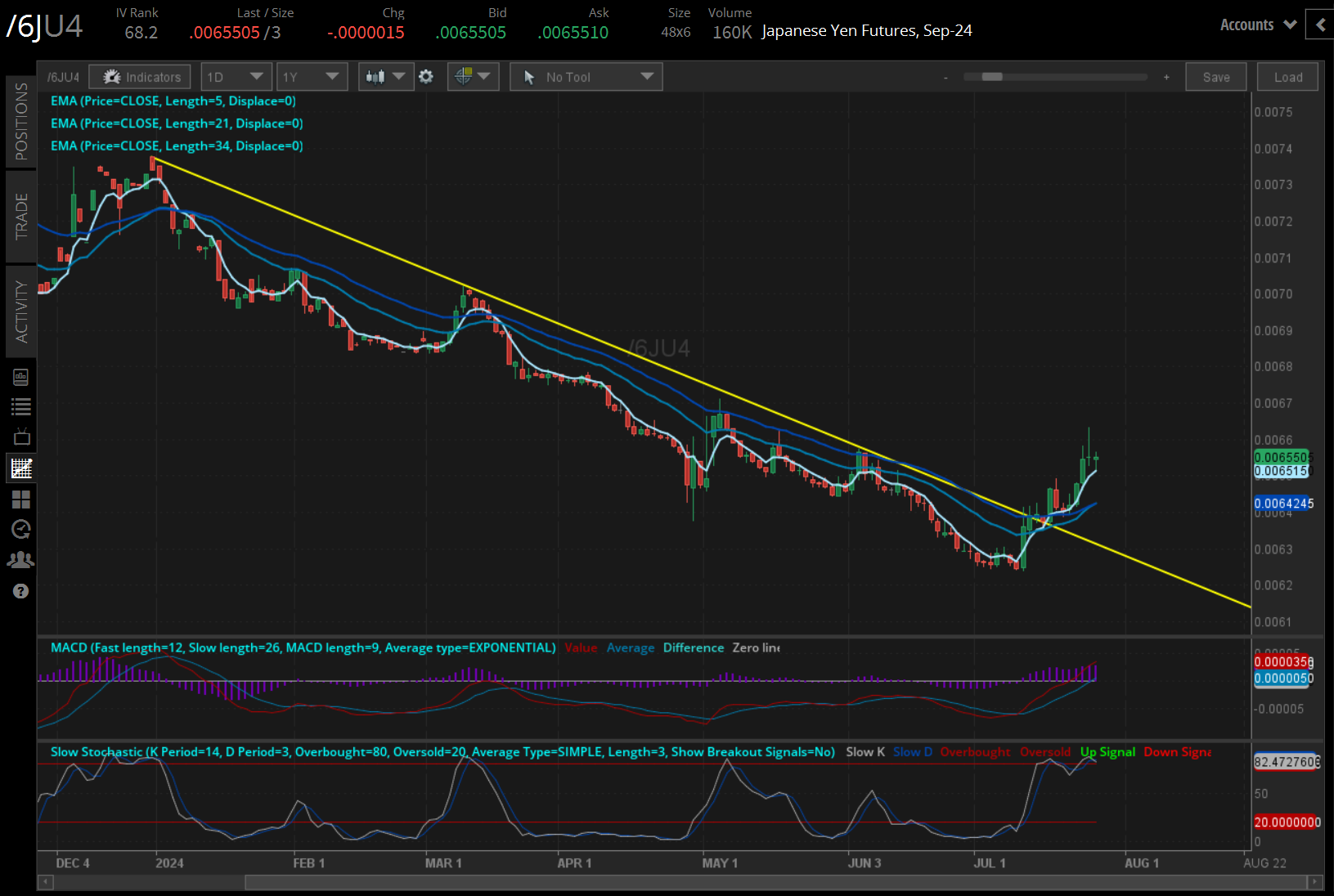The height and width of the screenshot is (896, 1334).
Task: Open the chart settings gear
Action: tap(426, 76)
